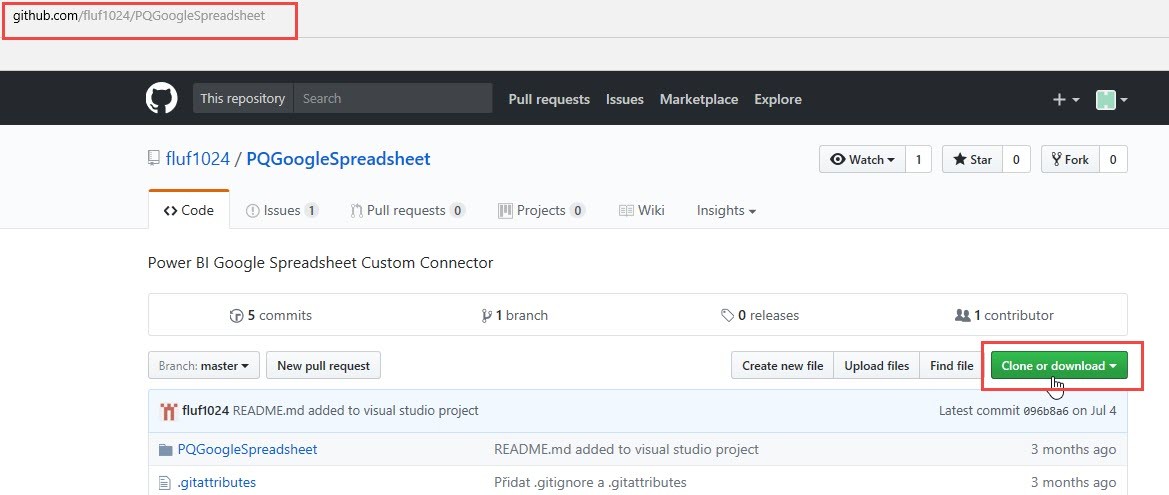Click This repository search scope label

pyautogui.click(x=242, y=98)
